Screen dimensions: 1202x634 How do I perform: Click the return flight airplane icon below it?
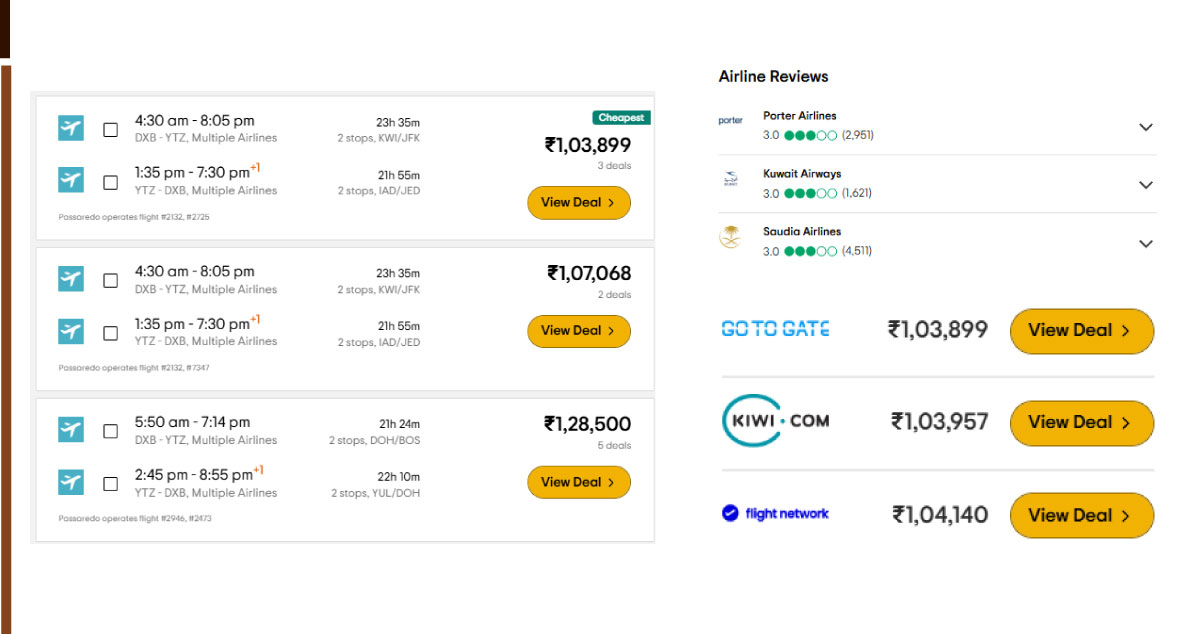point(70,179)
